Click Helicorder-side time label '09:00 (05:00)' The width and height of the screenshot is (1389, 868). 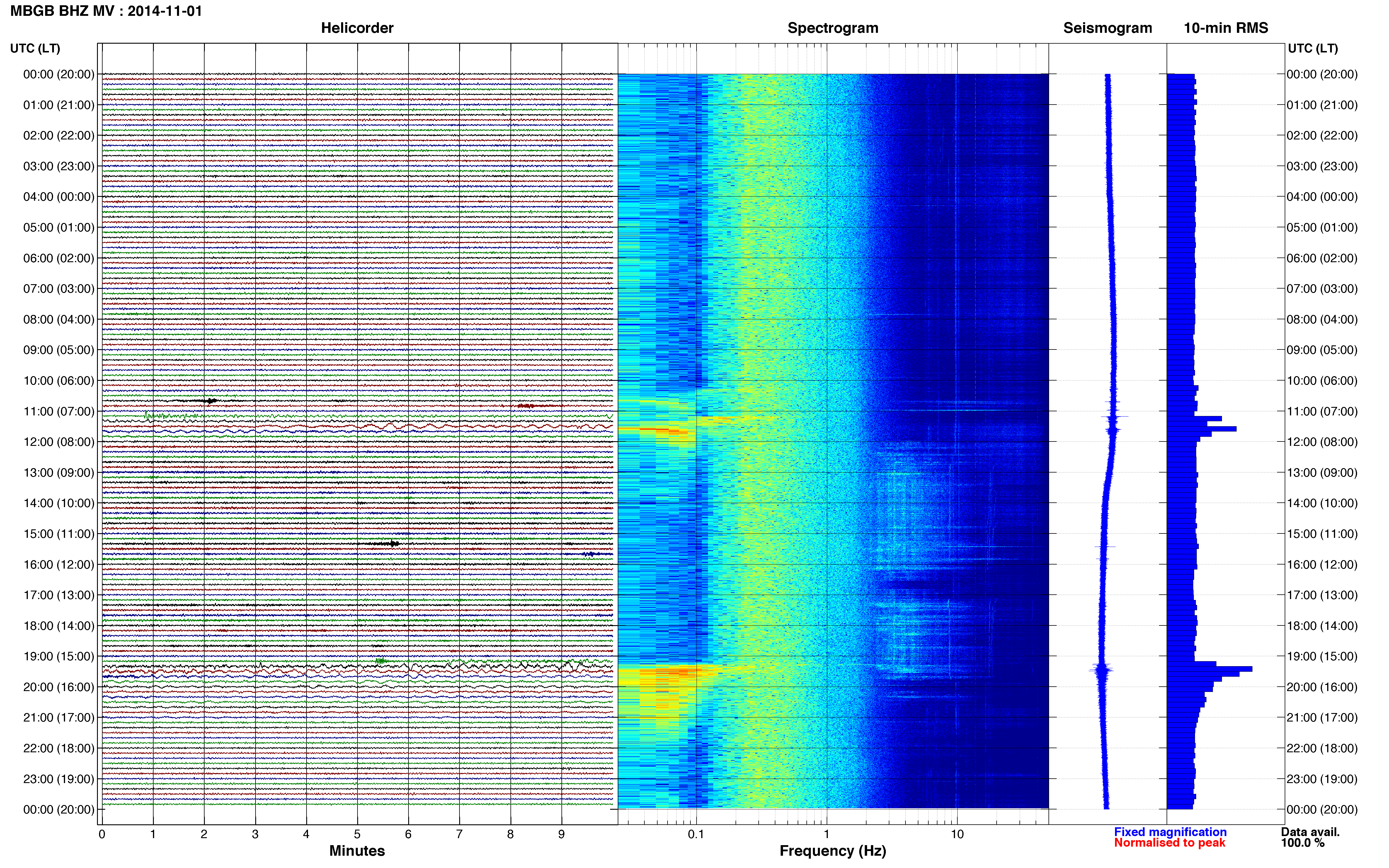(59, 350)
